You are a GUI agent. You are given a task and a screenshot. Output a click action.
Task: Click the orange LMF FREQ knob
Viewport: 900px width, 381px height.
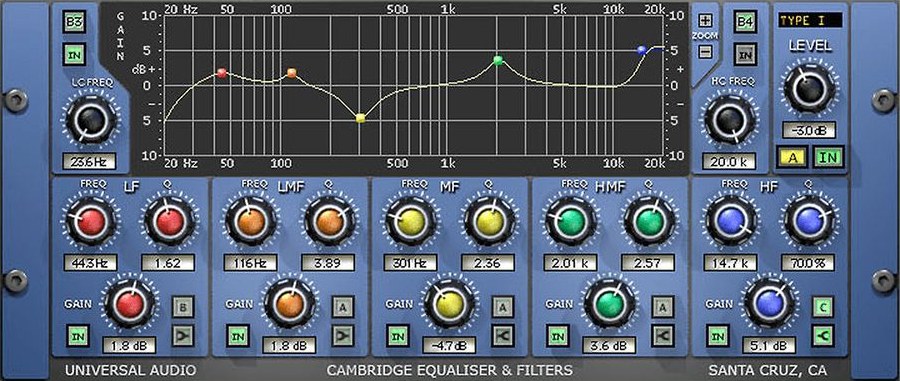coord(251,221)
